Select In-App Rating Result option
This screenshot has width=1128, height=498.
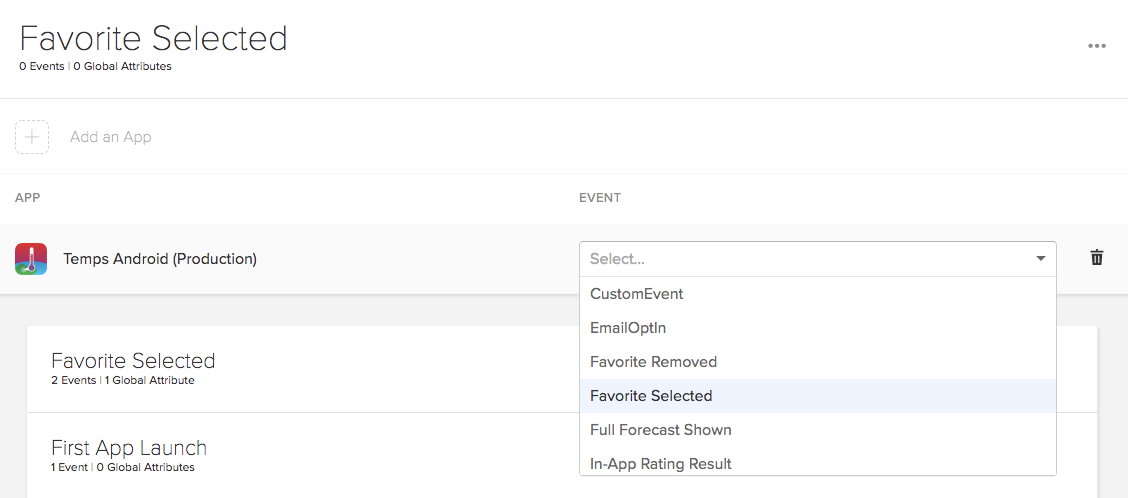pyautogui.click(x=660, y=464)
